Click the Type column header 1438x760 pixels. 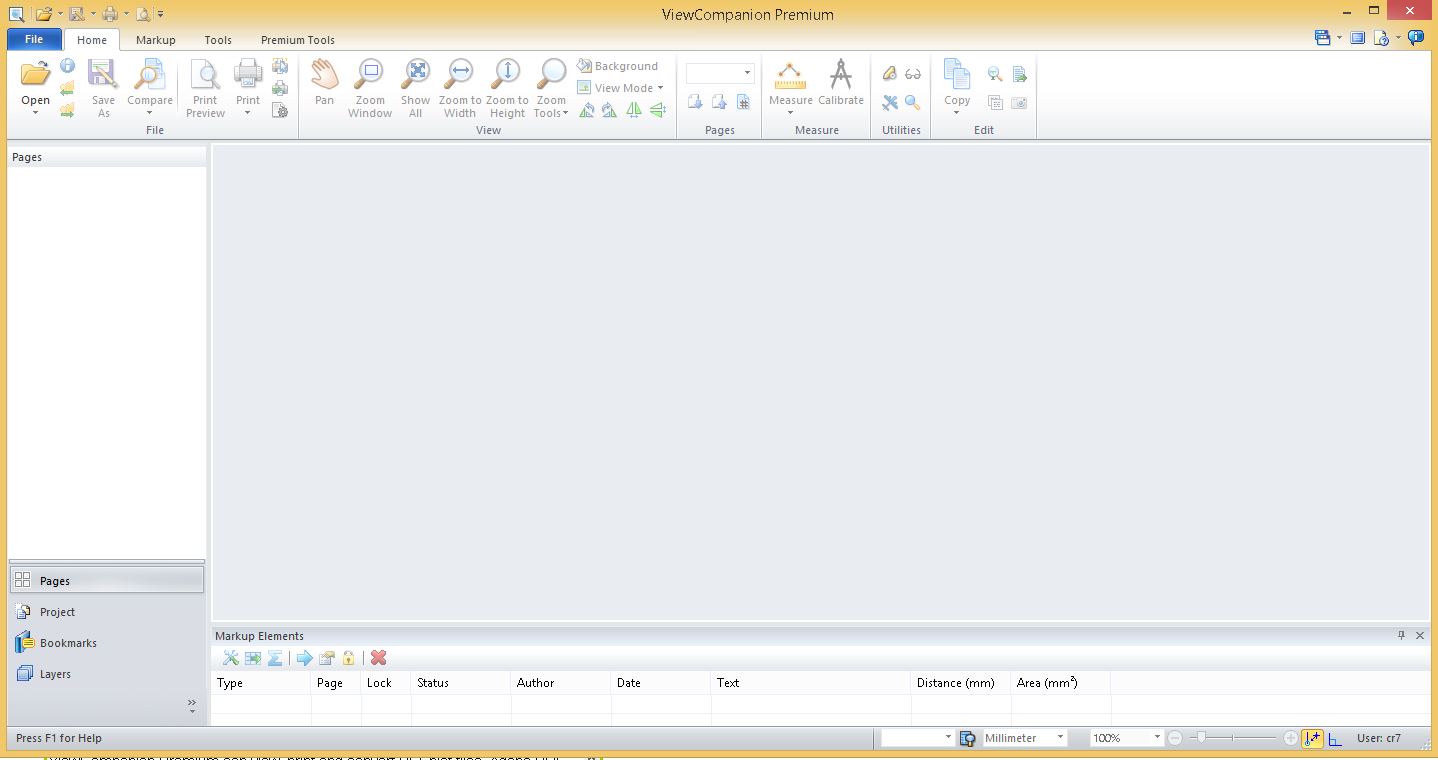pyautogui.click(x=261, y=683)
